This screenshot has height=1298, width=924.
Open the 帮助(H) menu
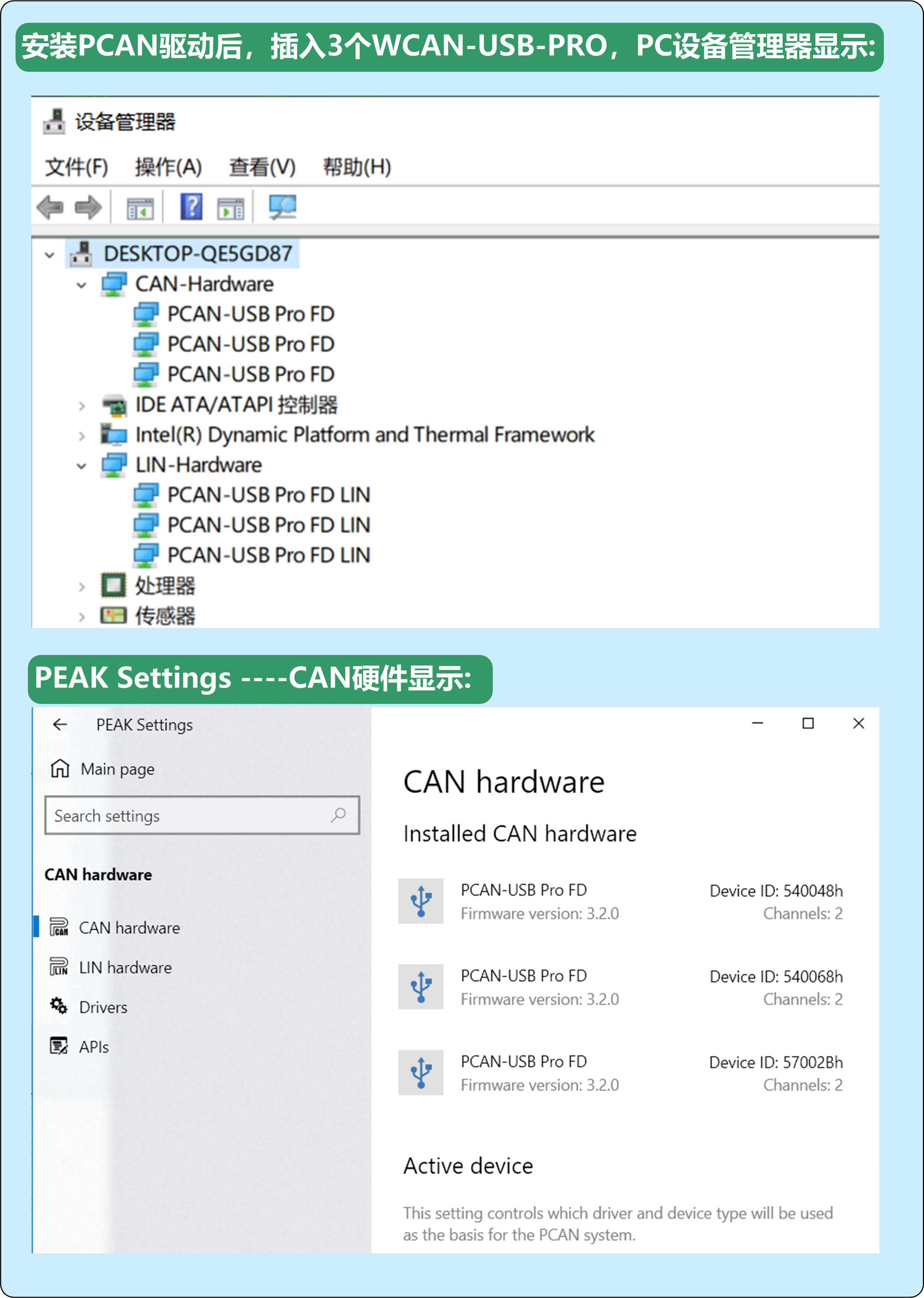357,167
